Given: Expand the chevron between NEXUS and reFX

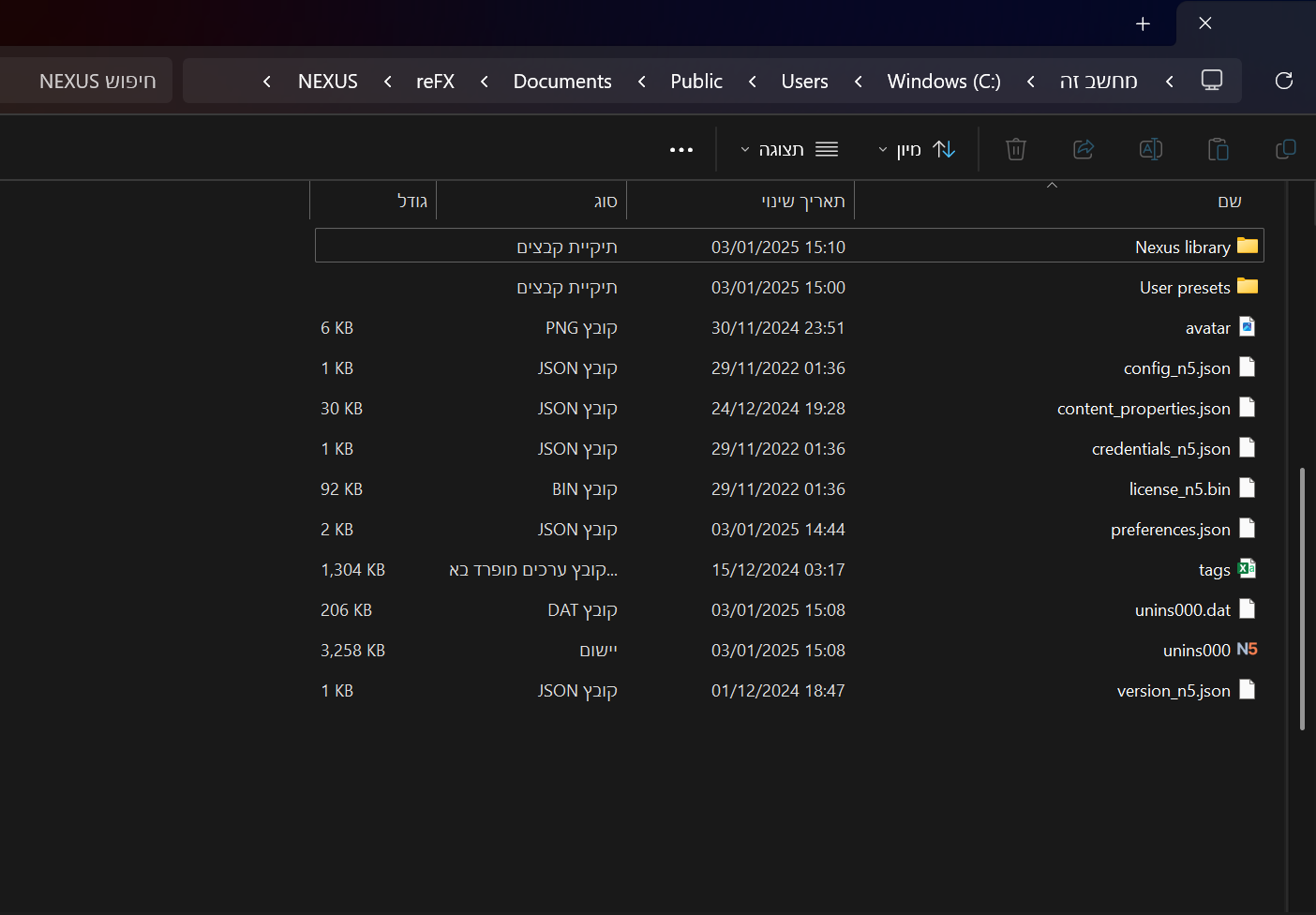Looking at the screenshot, I should point(388,82).
